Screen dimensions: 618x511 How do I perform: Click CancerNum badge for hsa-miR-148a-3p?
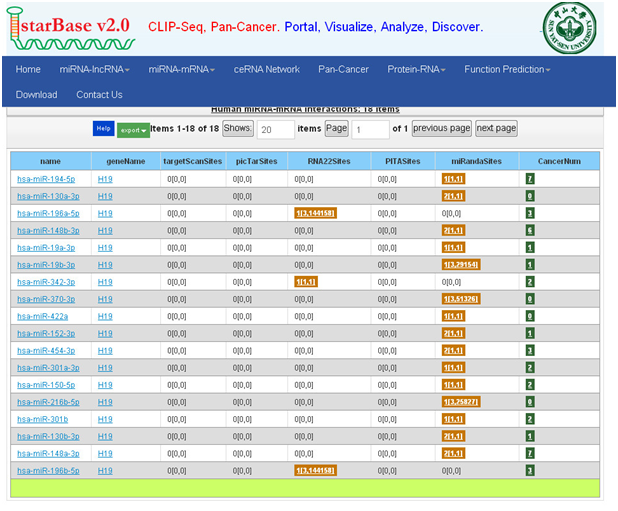tap(530, 453)
